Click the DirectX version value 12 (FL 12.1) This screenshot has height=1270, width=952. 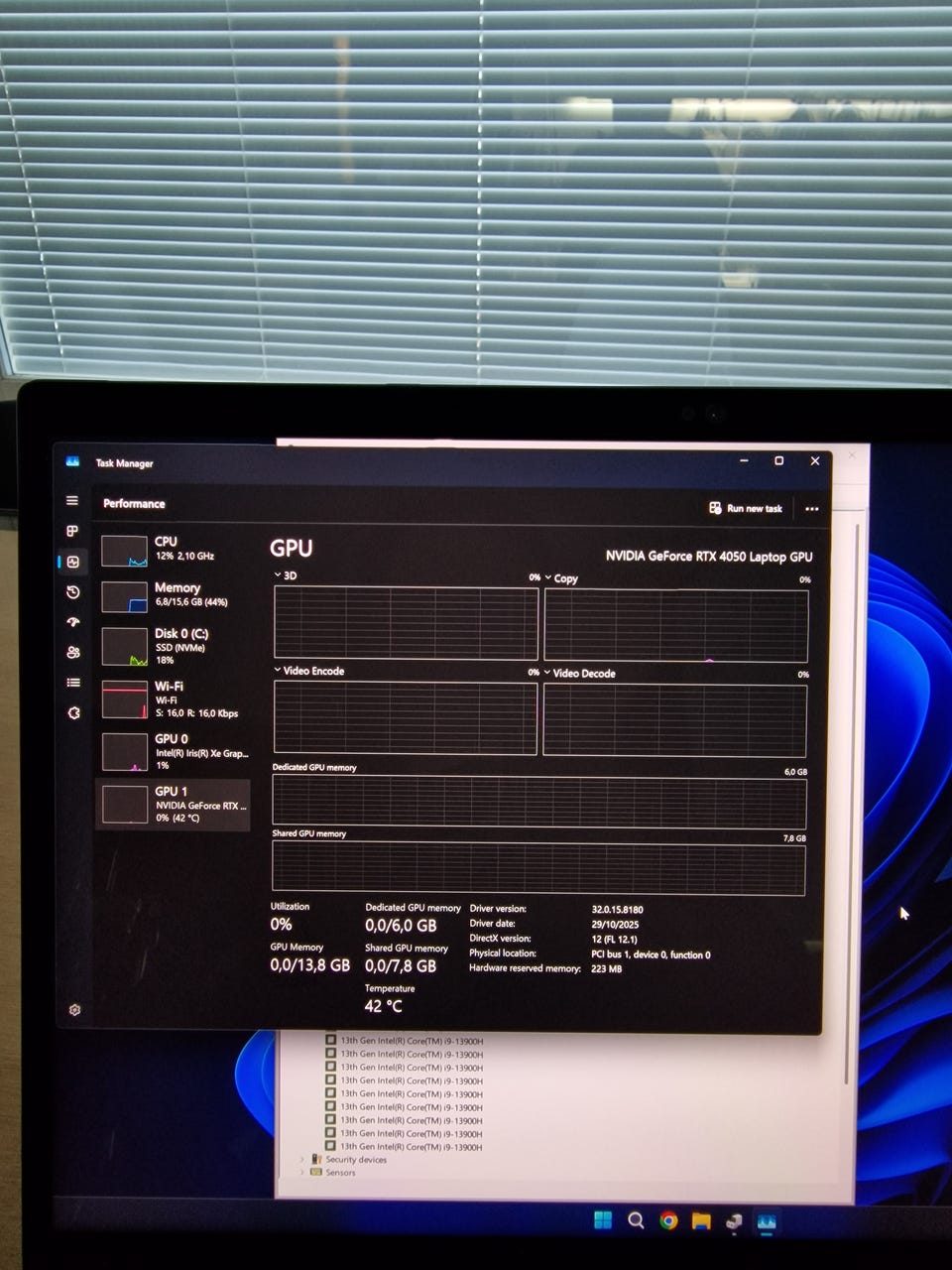coord(614,939)
